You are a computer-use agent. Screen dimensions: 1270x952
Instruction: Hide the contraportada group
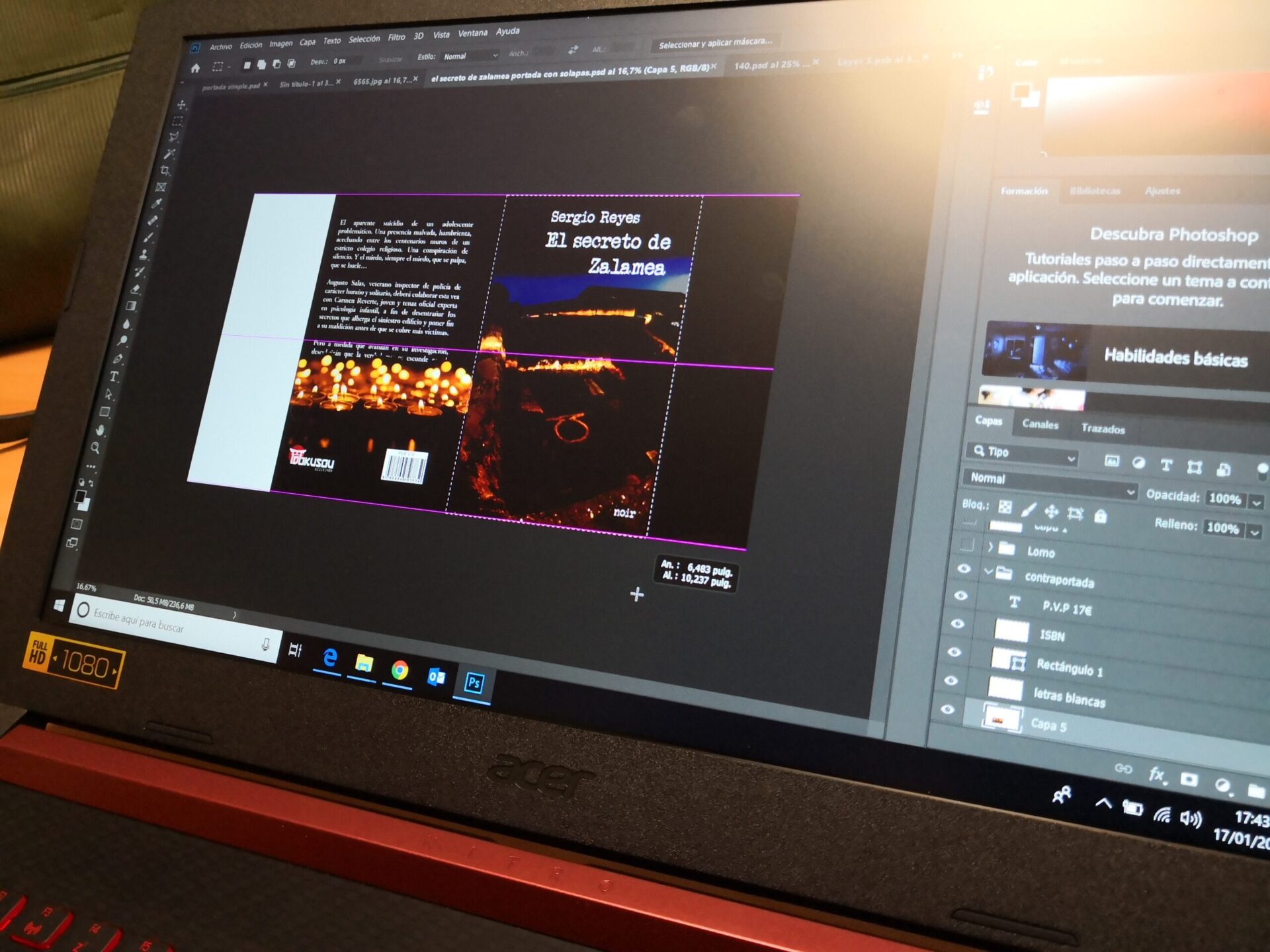(964, 569)
